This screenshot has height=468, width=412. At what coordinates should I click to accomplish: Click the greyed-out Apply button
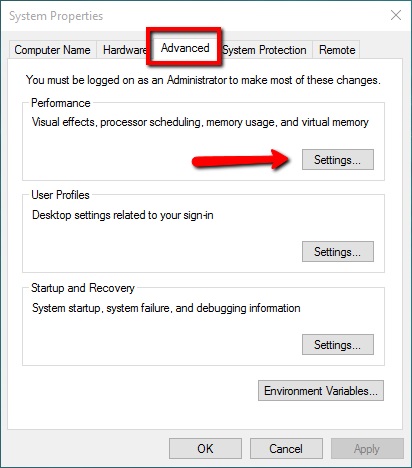(x=367, y=449)
